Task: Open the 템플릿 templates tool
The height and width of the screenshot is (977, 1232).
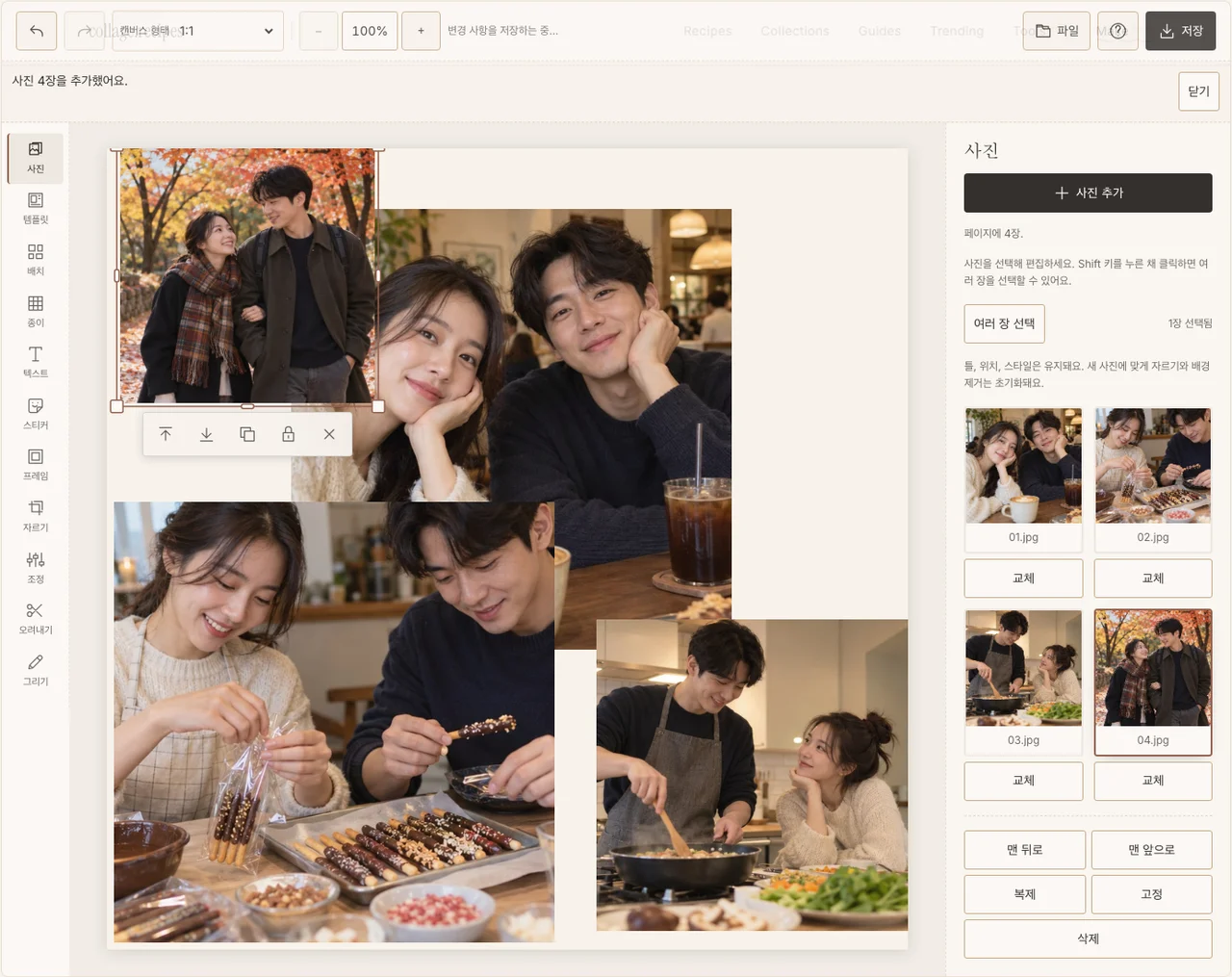Action: click(36, 209)
